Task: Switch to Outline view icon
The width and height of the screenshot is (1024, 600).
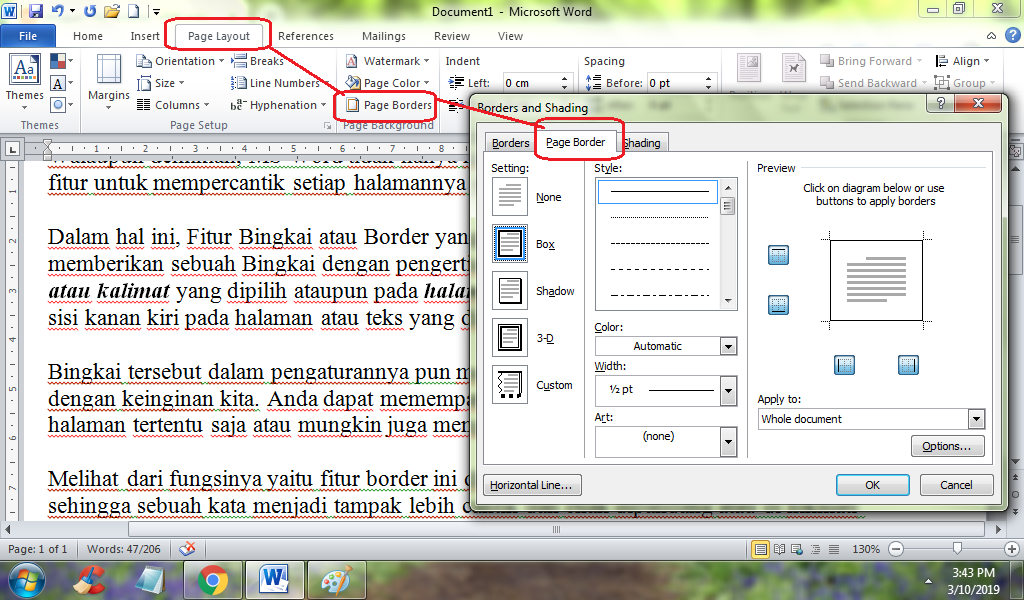Action: (816, 549)
